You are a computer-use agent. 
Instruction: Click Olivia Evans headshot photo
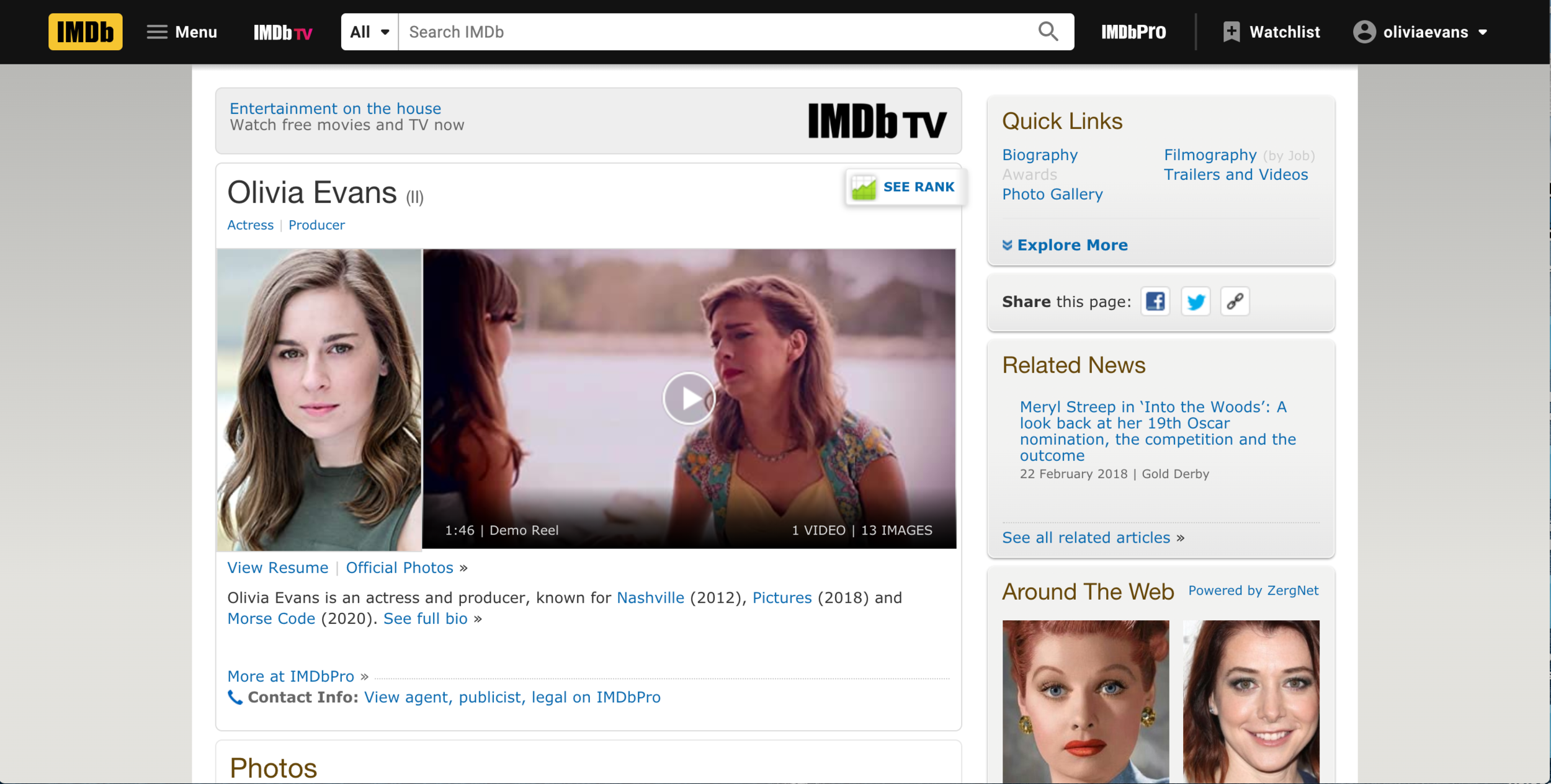(x=319, y=399)
